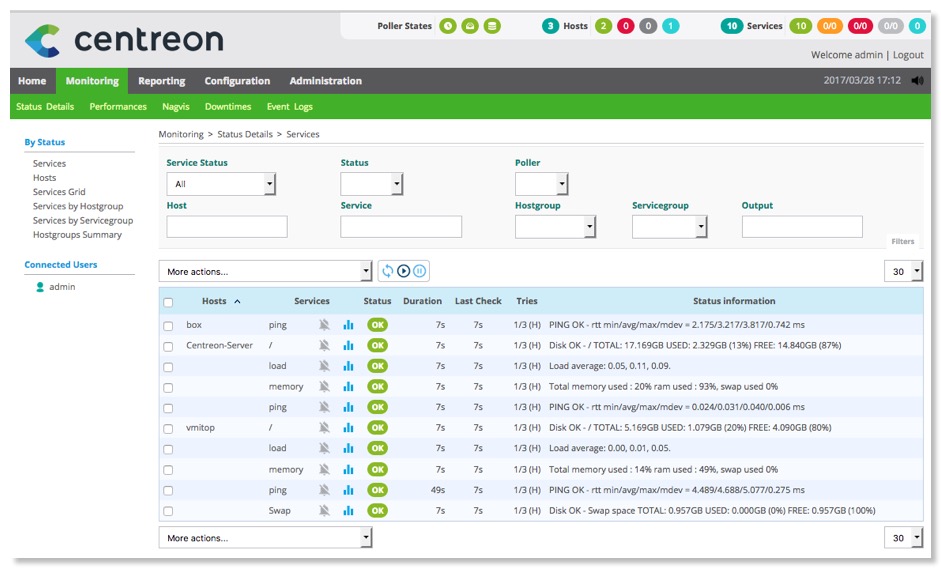Viewport: 941px width, 568px height.
Task: Open the graph icon for box ping
Action: tap(349, 325)
